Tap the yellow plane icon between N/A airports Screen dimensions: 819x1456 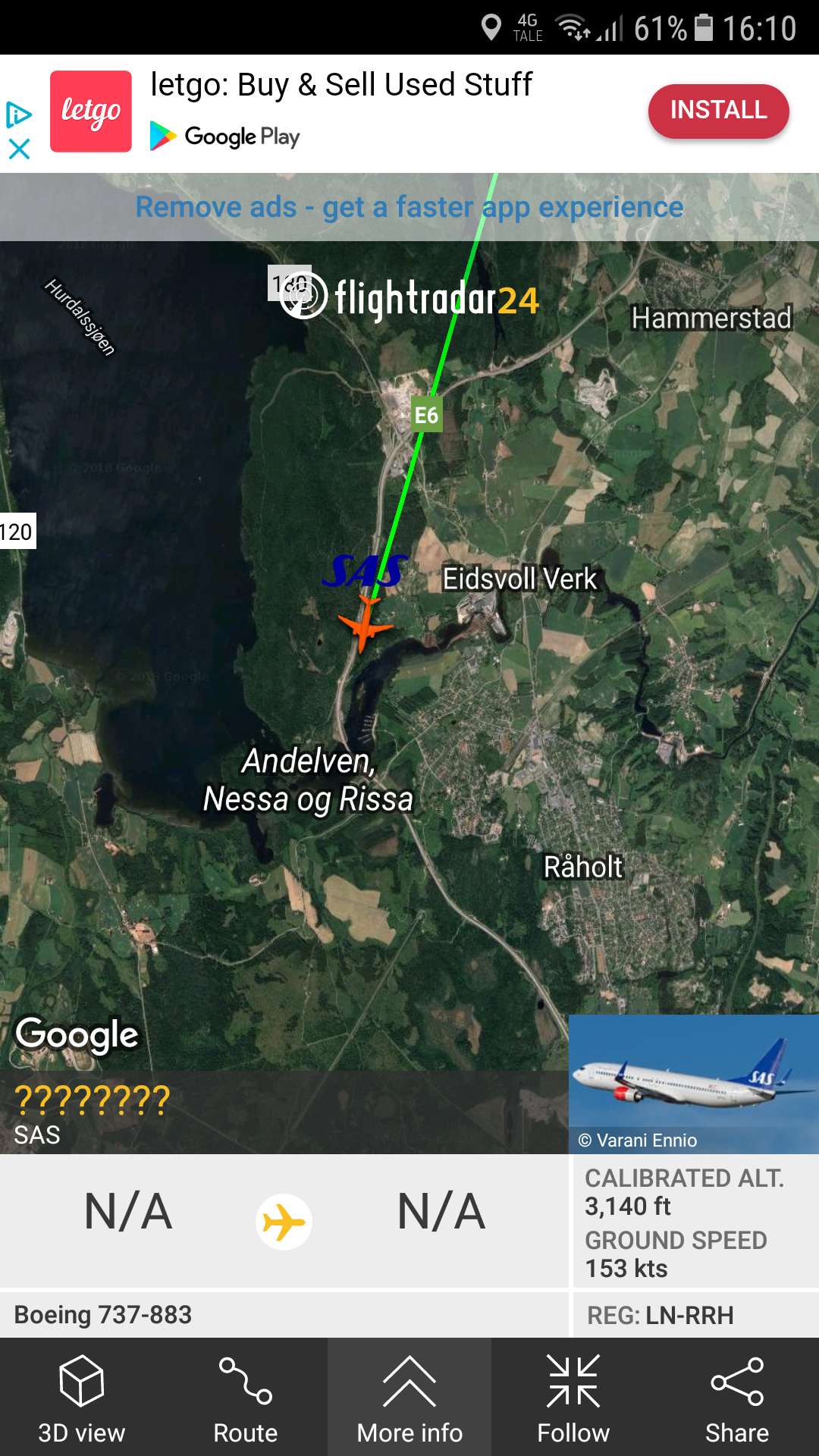click(x=284, y=1222)
